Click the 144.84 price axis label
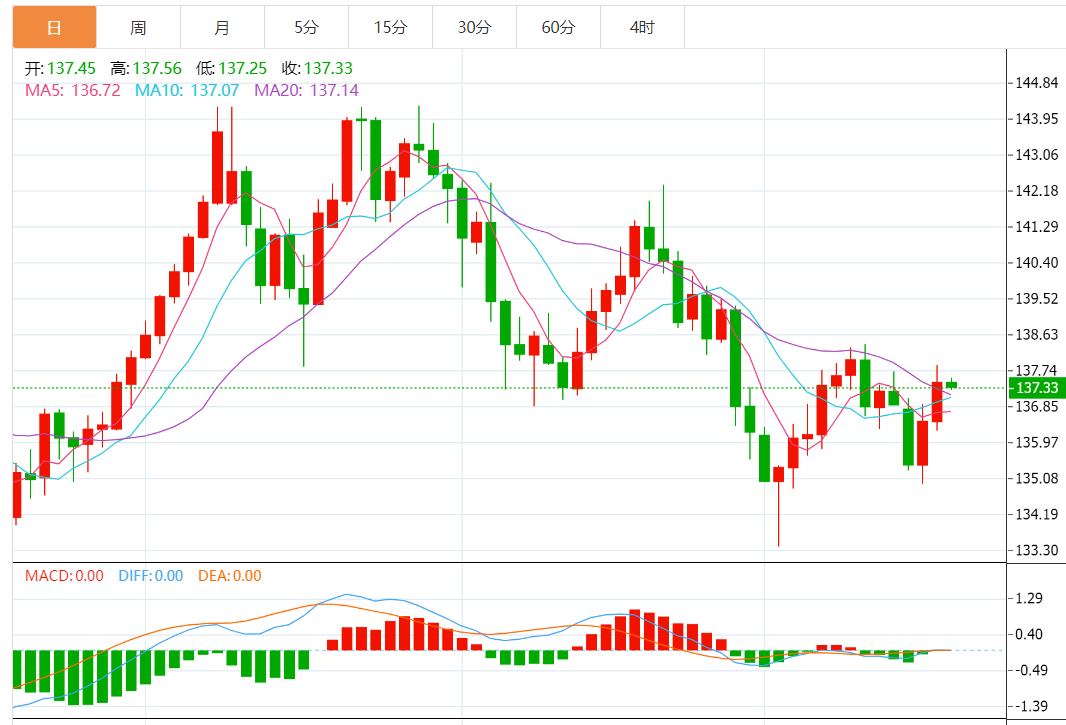The height and width of the screenshot is (725, 1066). pyautogui.click(x=1037, y=83)
